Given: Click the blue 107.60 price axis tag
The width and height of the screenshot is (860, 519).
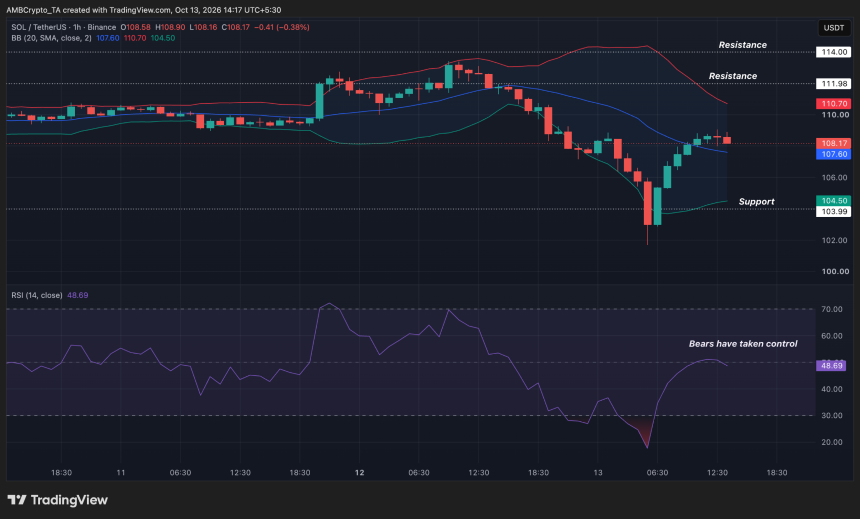Looking at the screenshot, I should pos(834,154).
